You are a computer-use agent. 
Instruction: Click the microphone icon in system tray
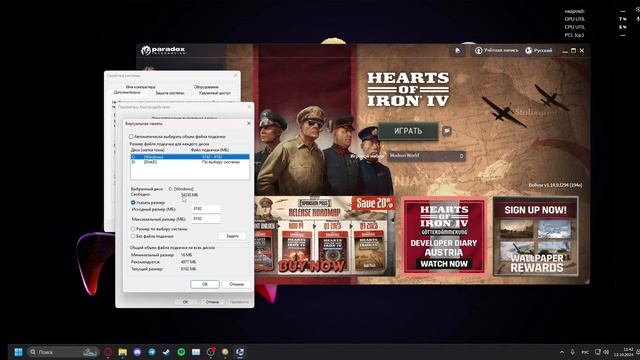573,352
